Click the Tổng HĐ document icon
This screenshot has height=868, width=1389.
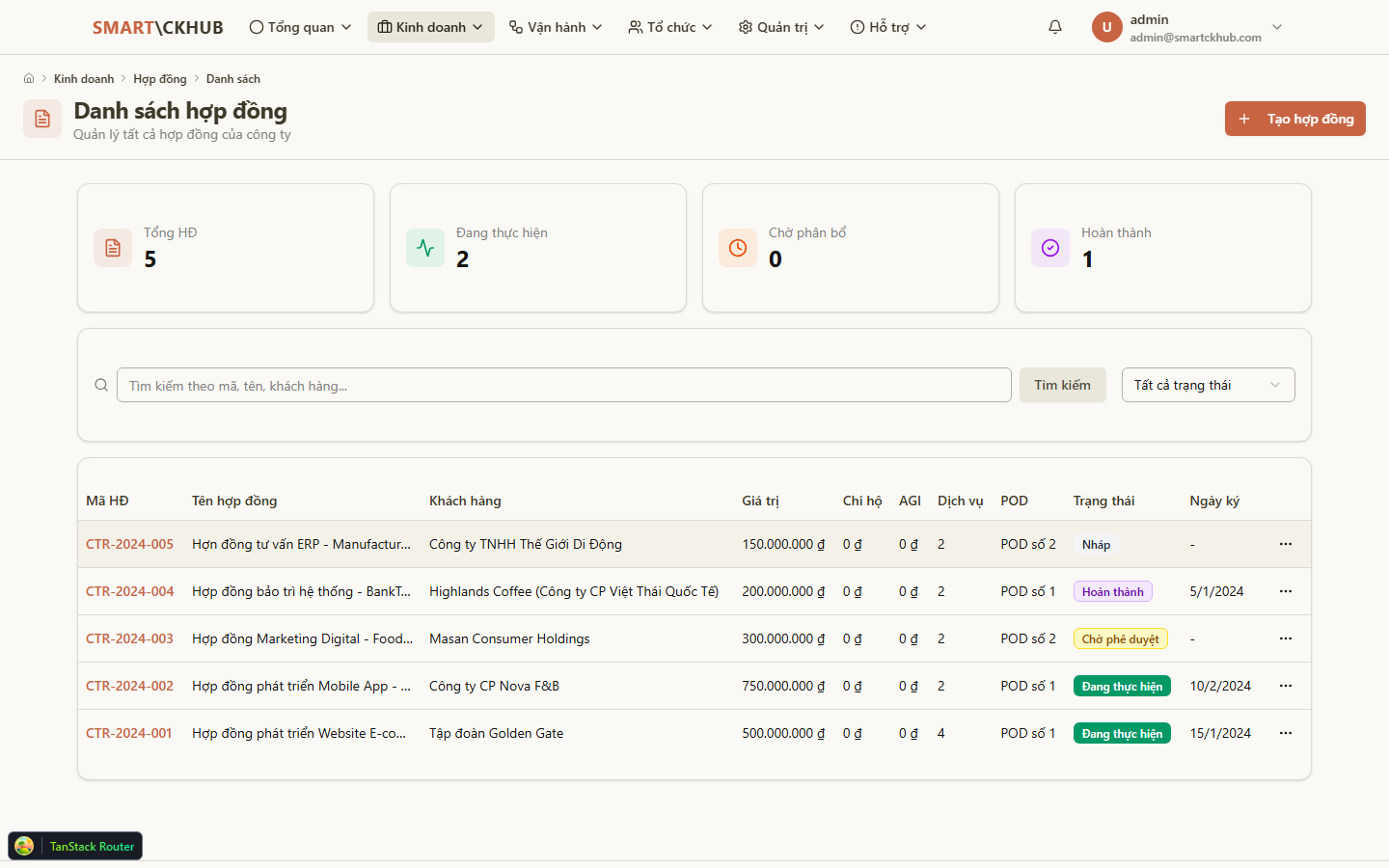[113, 248]
